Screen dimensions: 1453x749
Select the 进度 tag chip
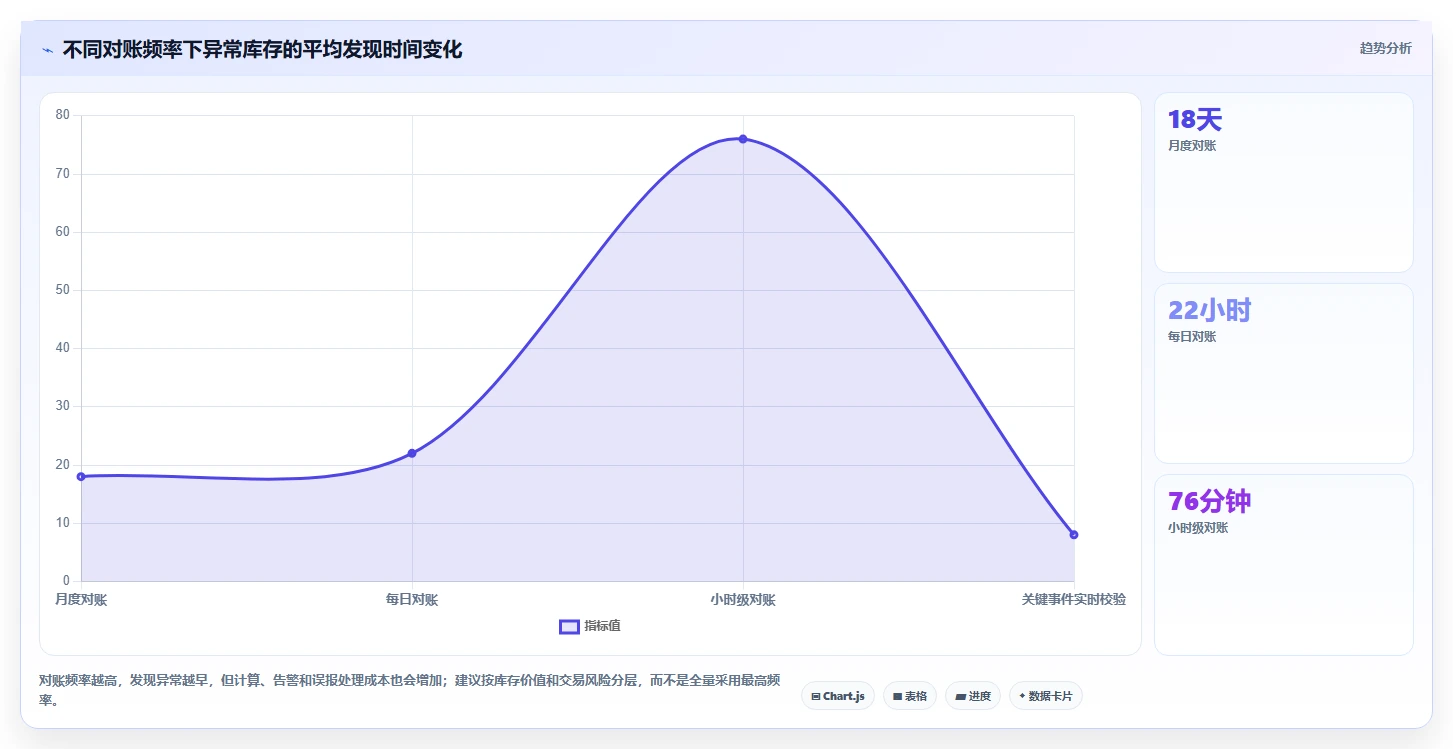click(973, 696)
